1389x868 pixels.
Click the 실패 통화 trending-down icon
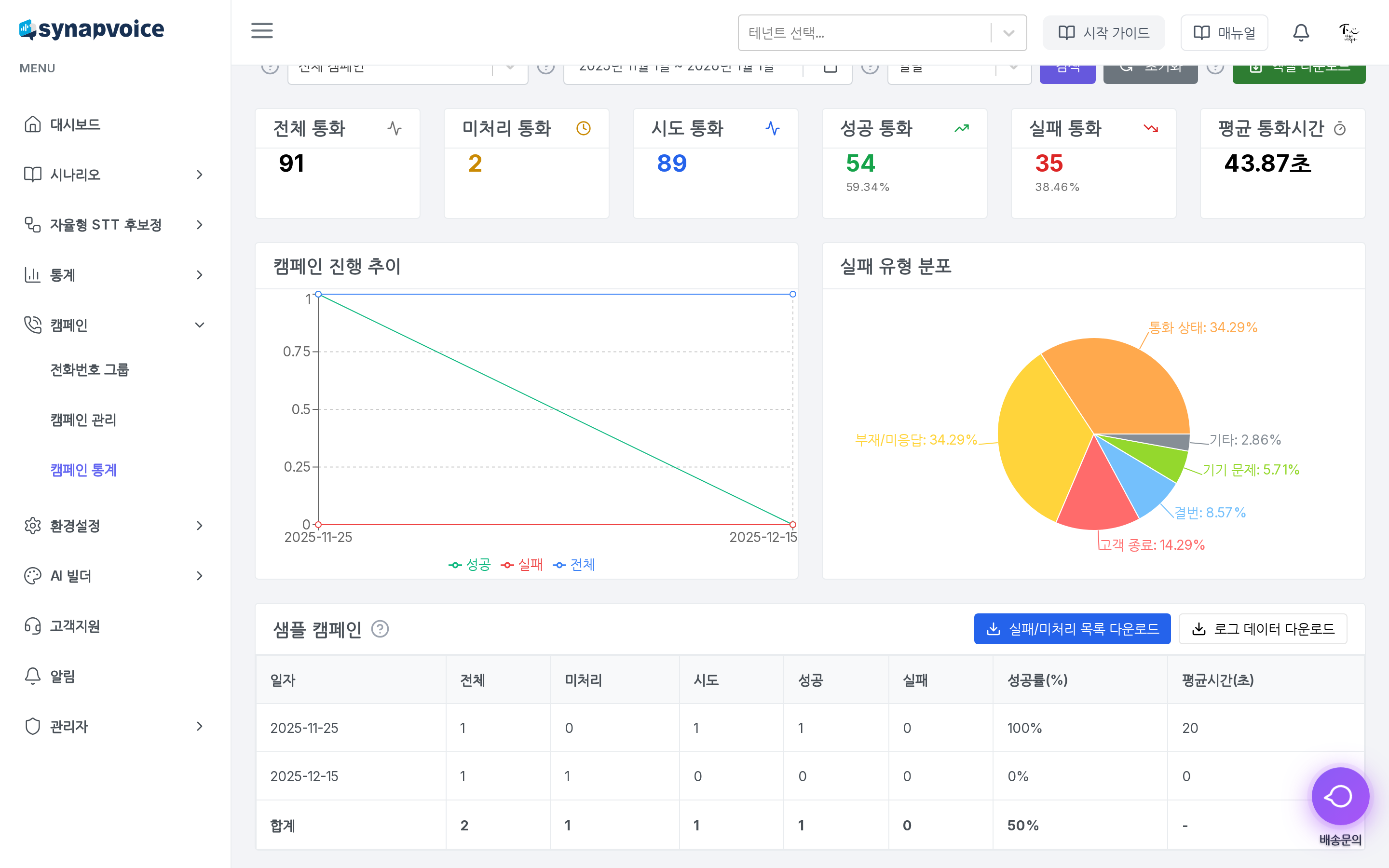[1150, 128]
